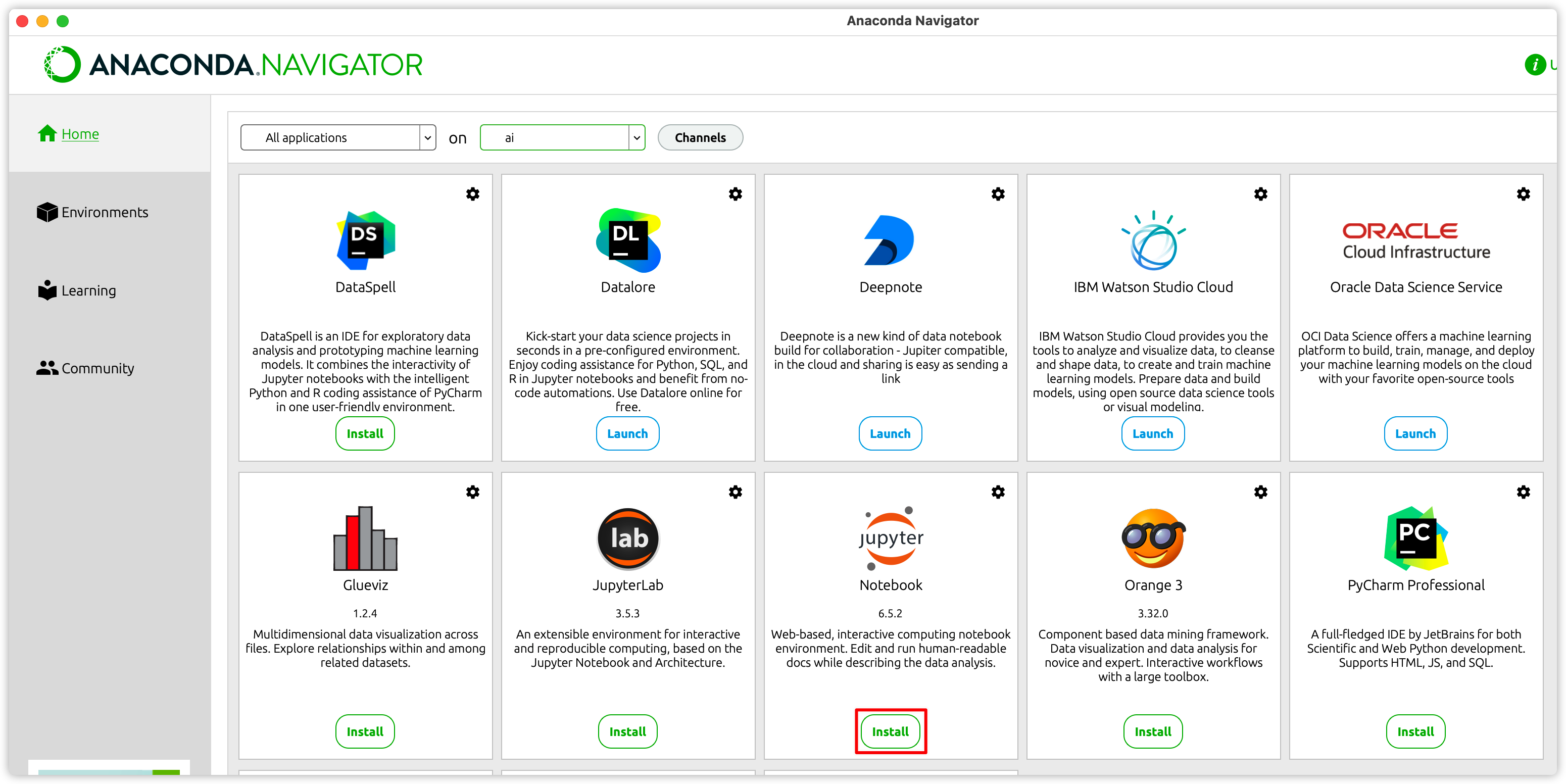Install Orange 3
The width and height of the screenshot is (1566, 784).
pos(1153,731)
